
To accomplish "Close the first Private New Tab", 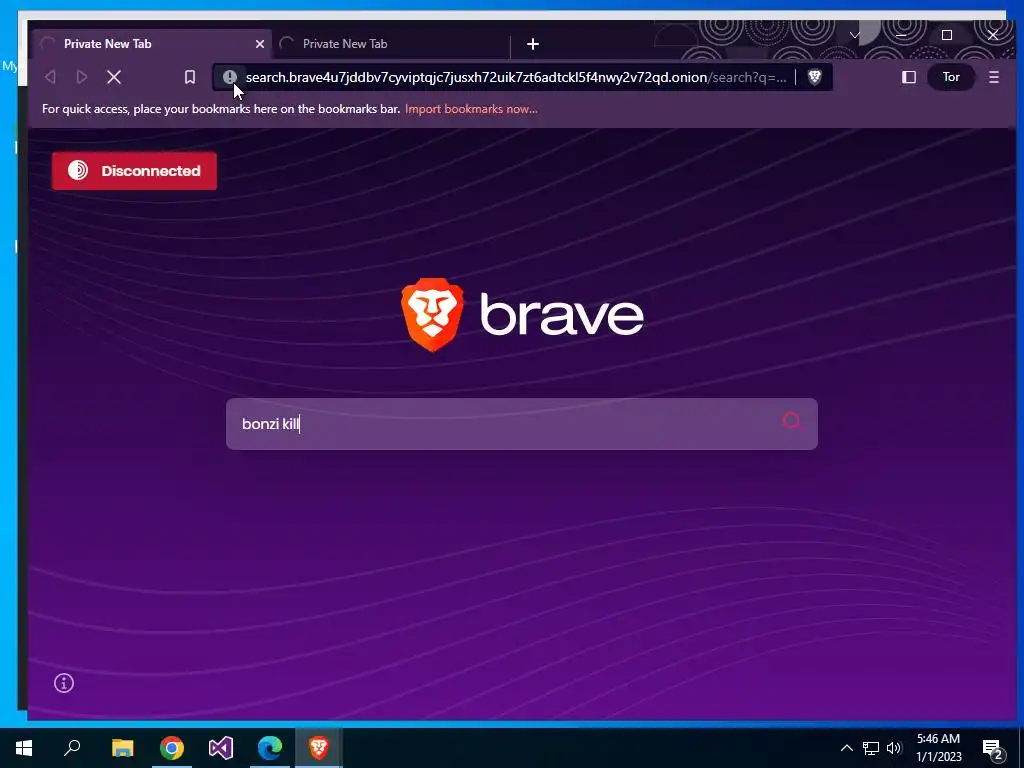I will pos(260,44).
